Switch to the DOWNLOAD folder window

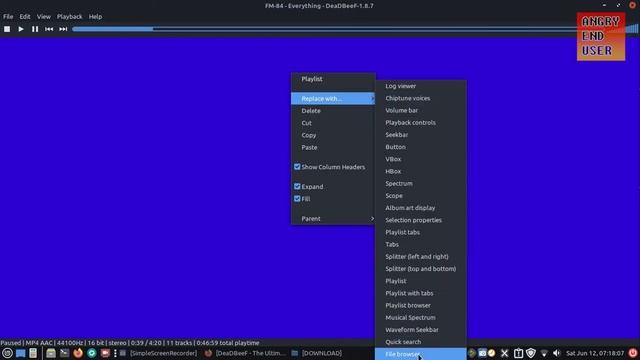(317, 353)
